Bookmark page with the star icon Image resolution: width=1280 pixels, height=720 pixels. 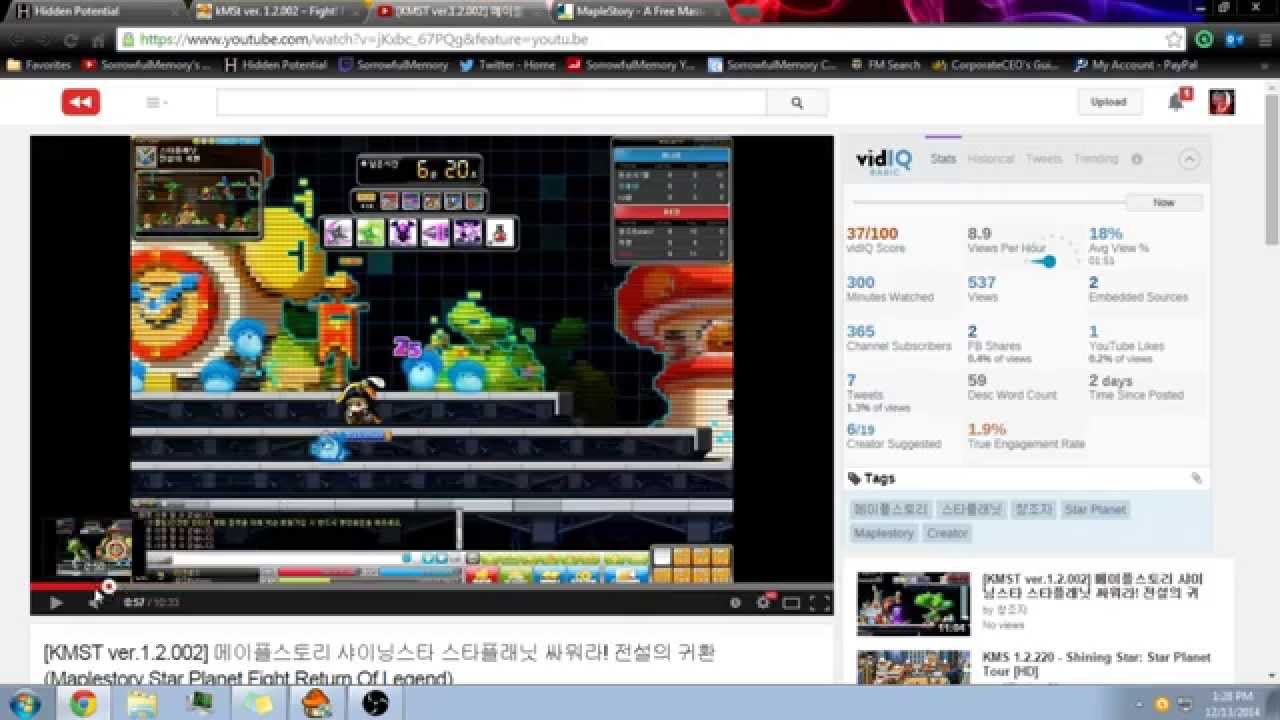(x=1174, y=40)
